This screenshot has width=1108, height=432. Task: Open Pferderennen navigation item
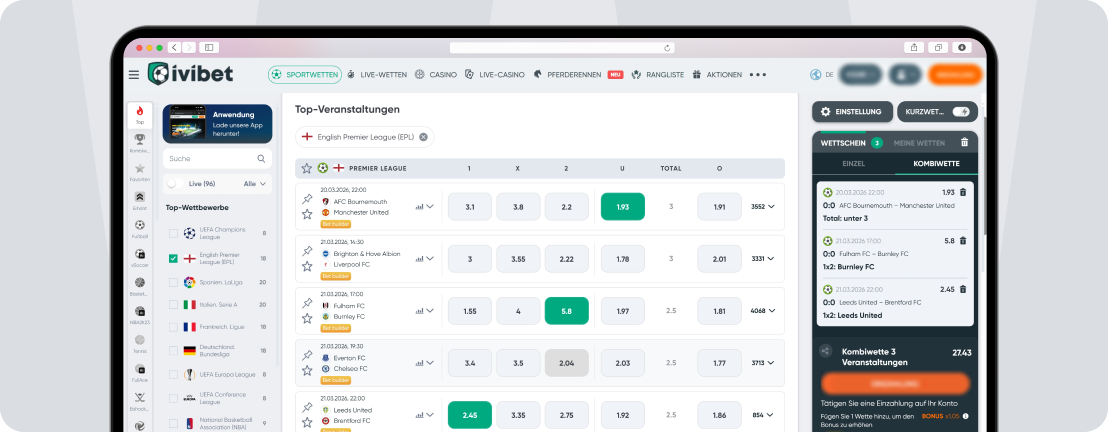pos(567,74)
